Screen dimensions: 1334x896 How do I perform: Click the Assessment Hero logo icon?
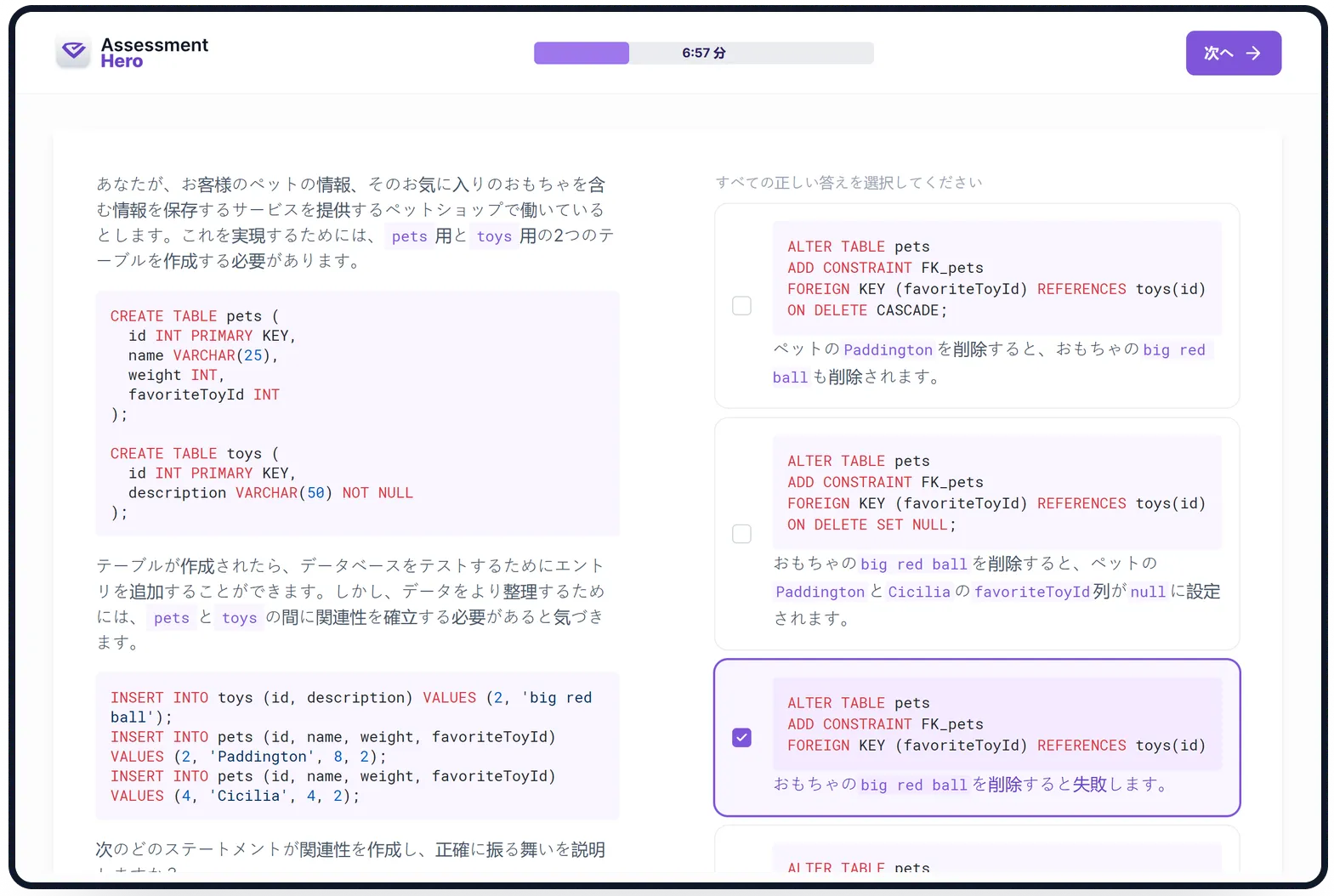coord(74,53)
